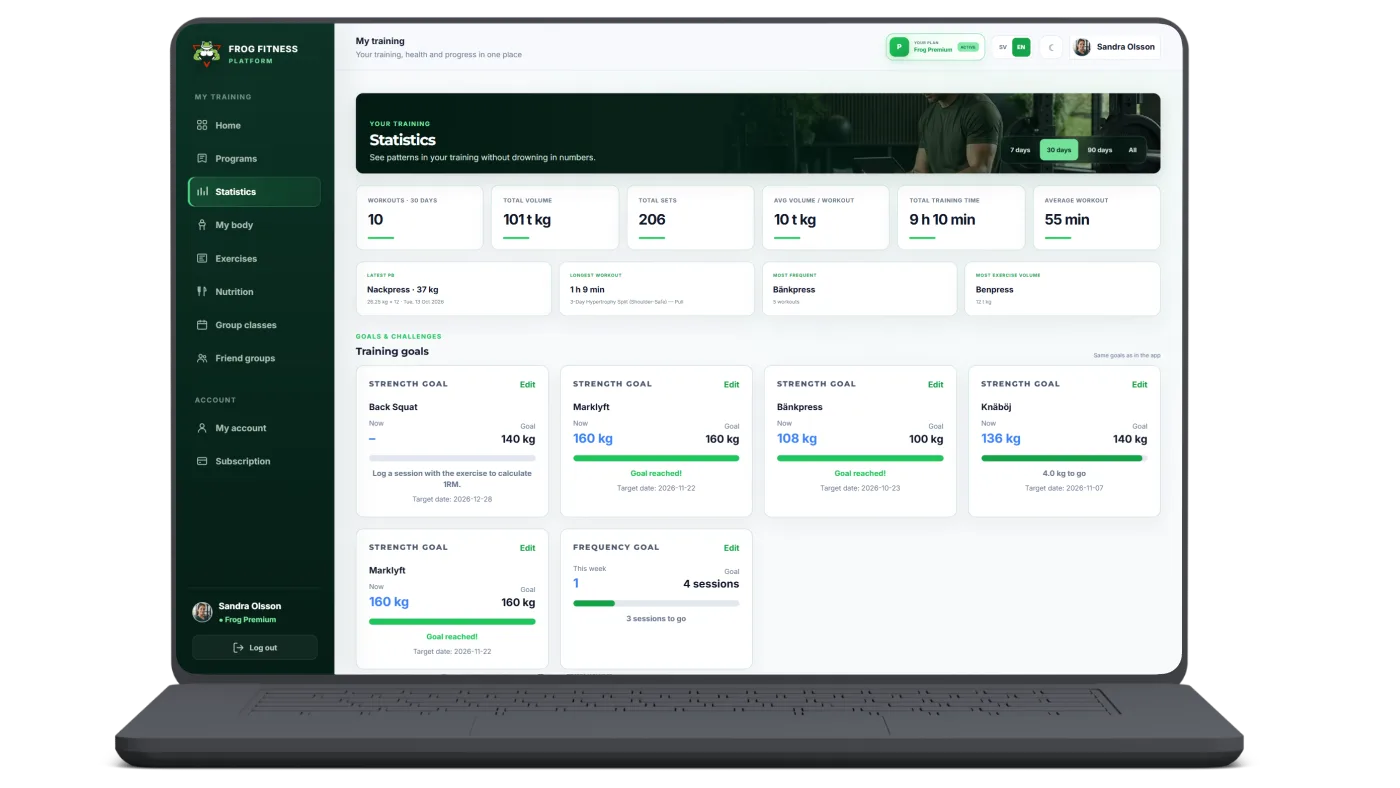1400x788 pixels.
Task: Click the Group classes calendar icon
Action: click(202, 325)
